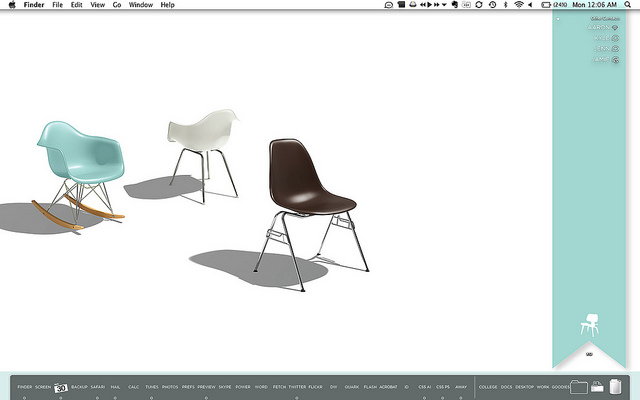
Task: Open the Window menu
Action: [x=141, y=5]
